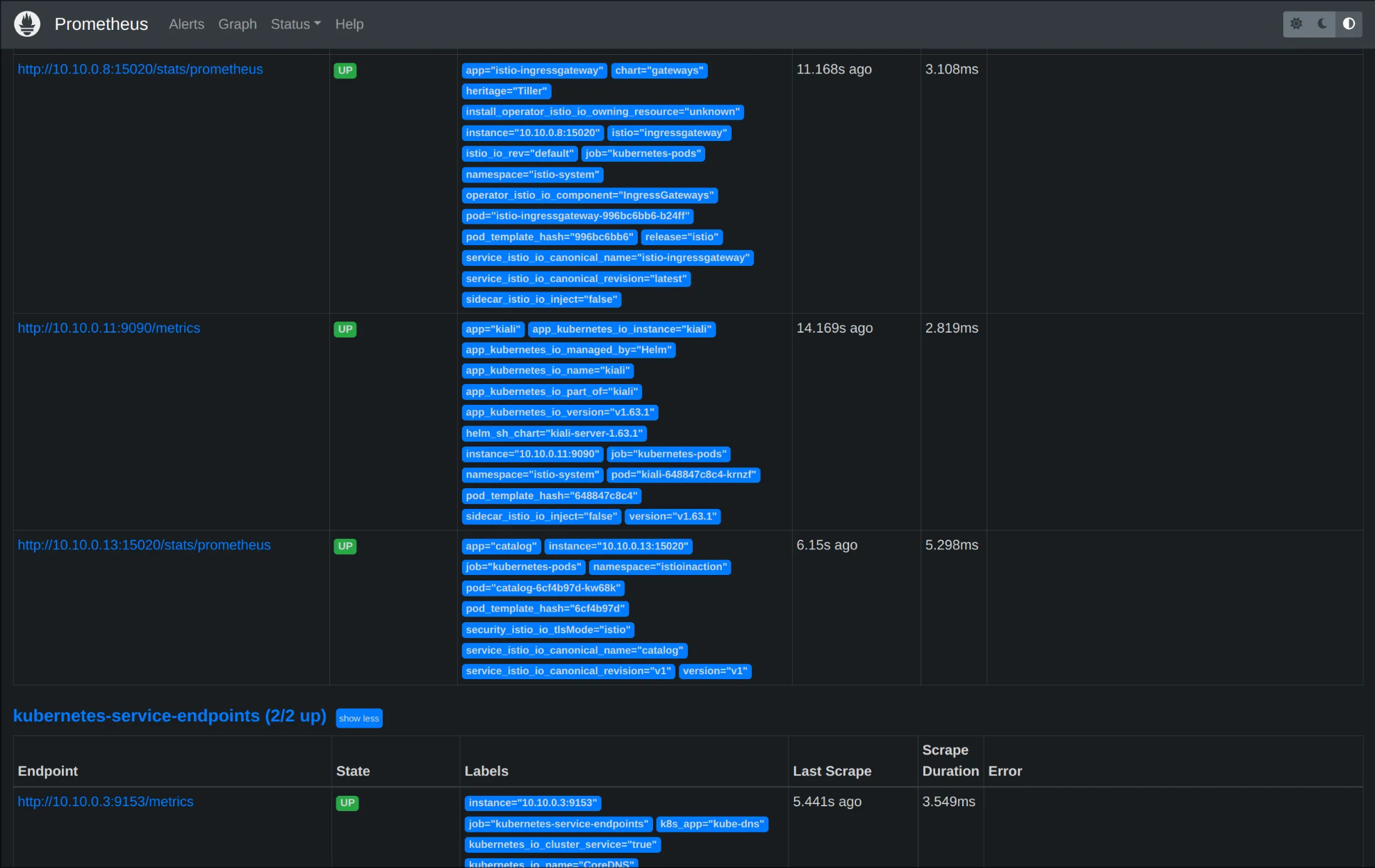The image size is (1375, 868).
Task: Open the Help link in navbar
Action: [349, 24]
